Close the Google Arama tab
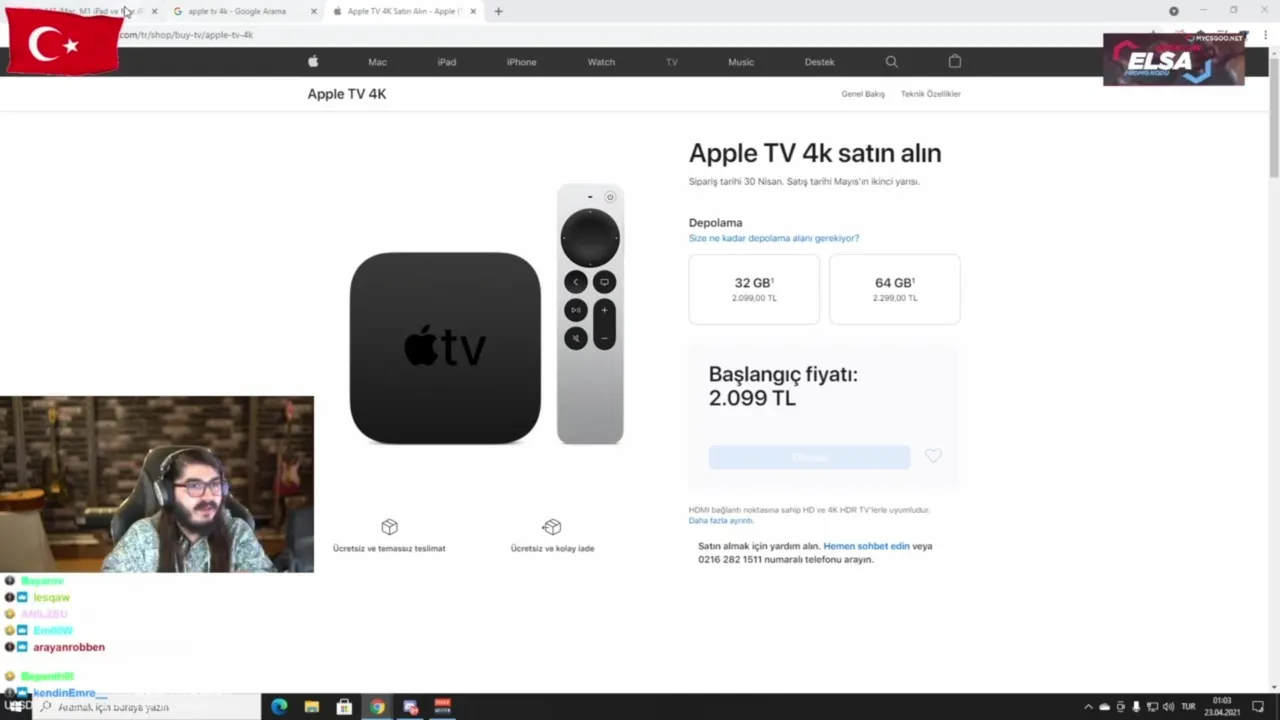1280x720 pixels. point(314,11)
